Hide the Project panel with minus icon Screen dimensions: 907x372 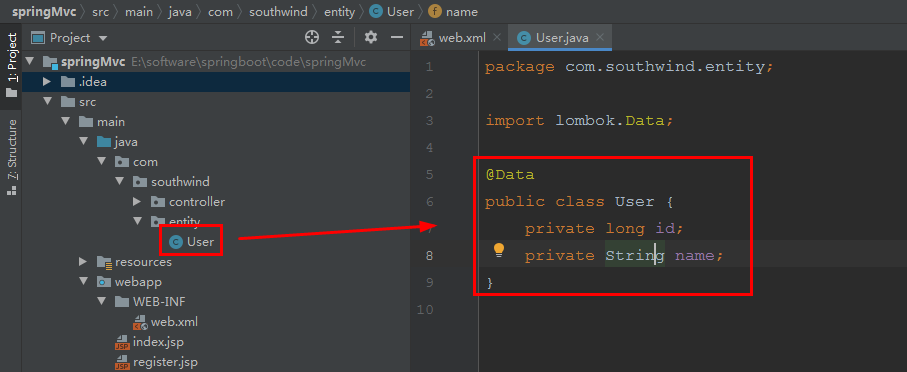[397, 38]
